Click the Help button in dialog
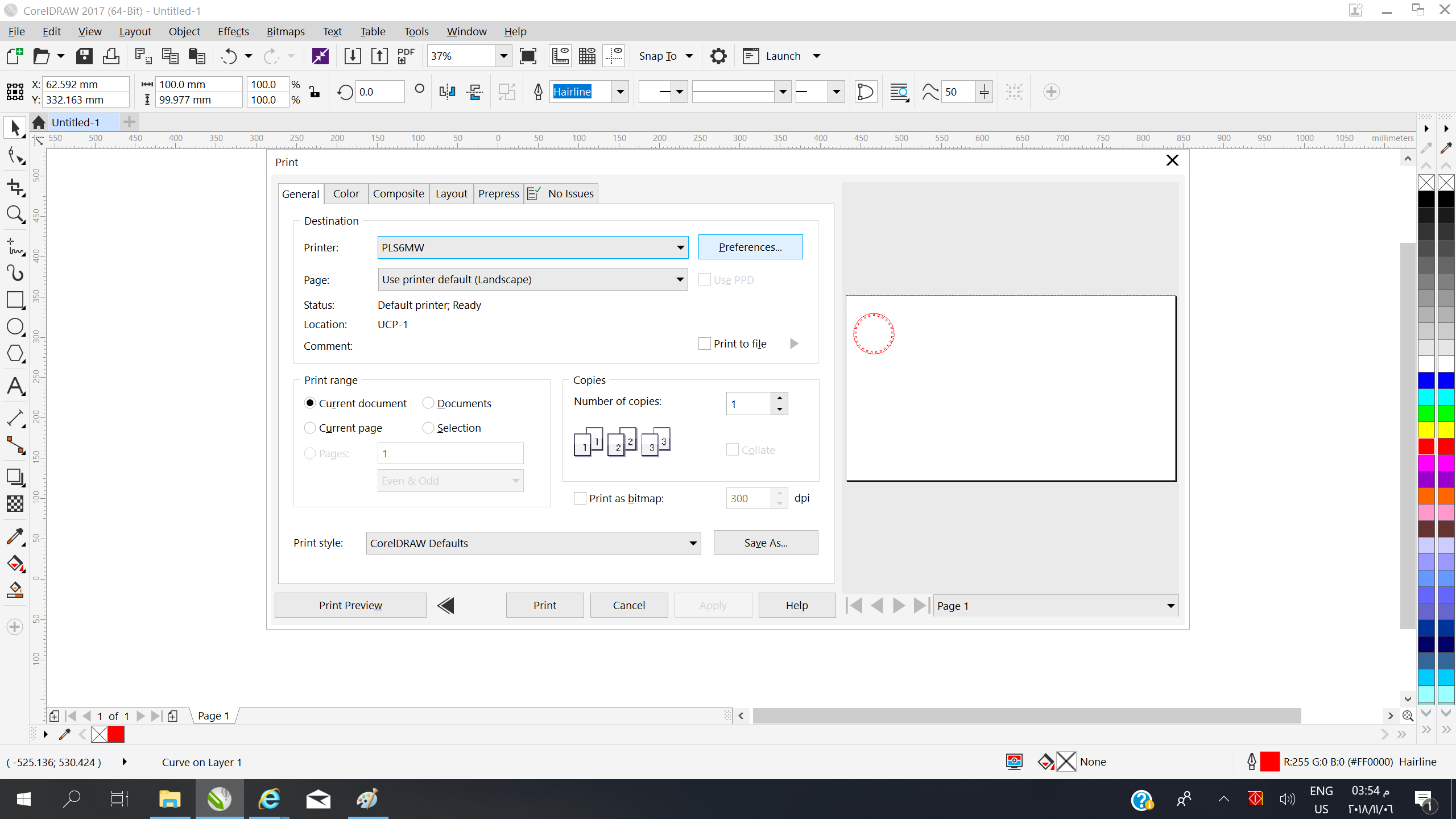Screen dimensions: 1456x819 pyautogui.click(x=797, y=605)
